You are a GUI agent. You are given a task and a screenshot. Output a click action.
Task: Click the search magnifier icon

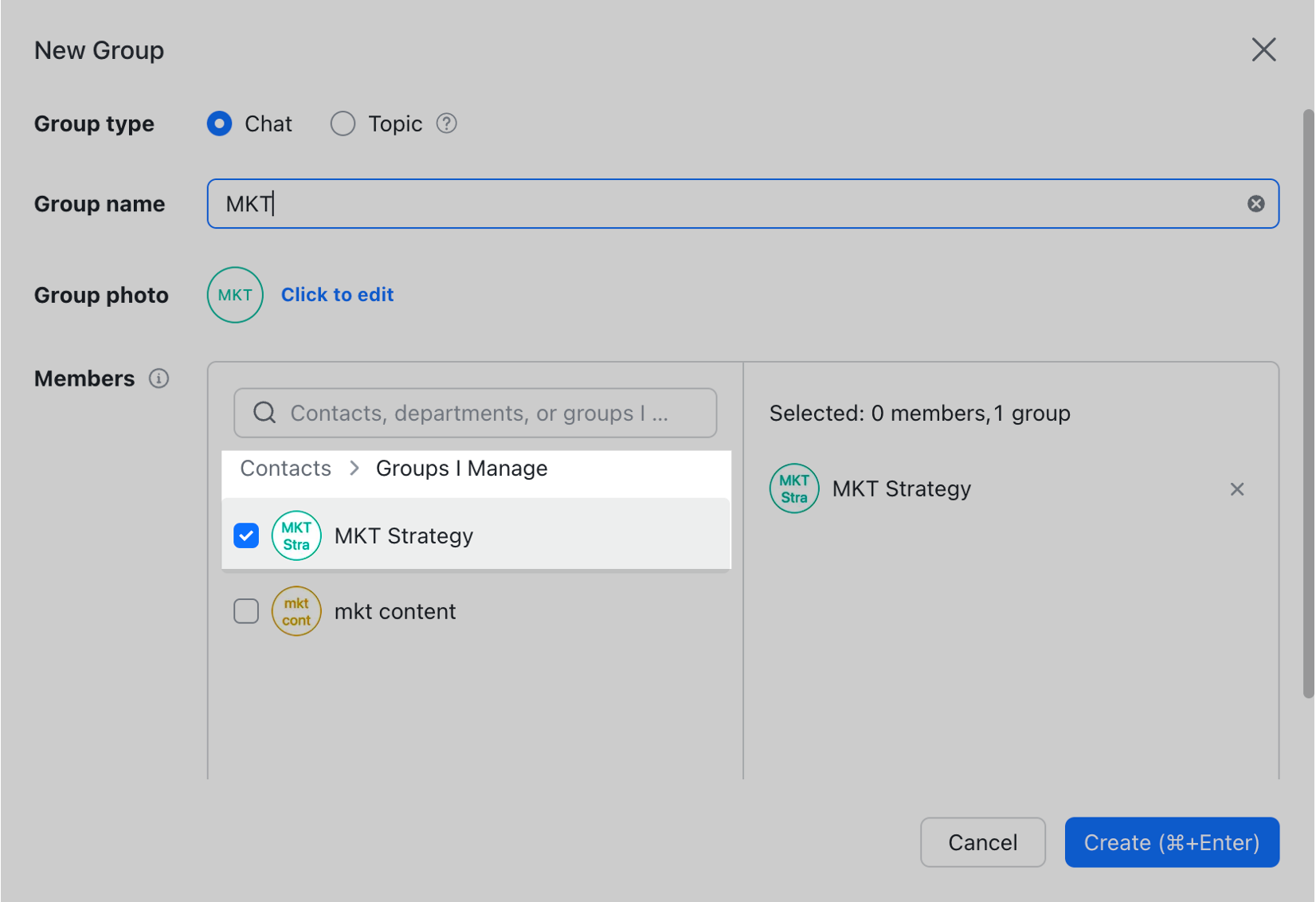pos(264,413)
